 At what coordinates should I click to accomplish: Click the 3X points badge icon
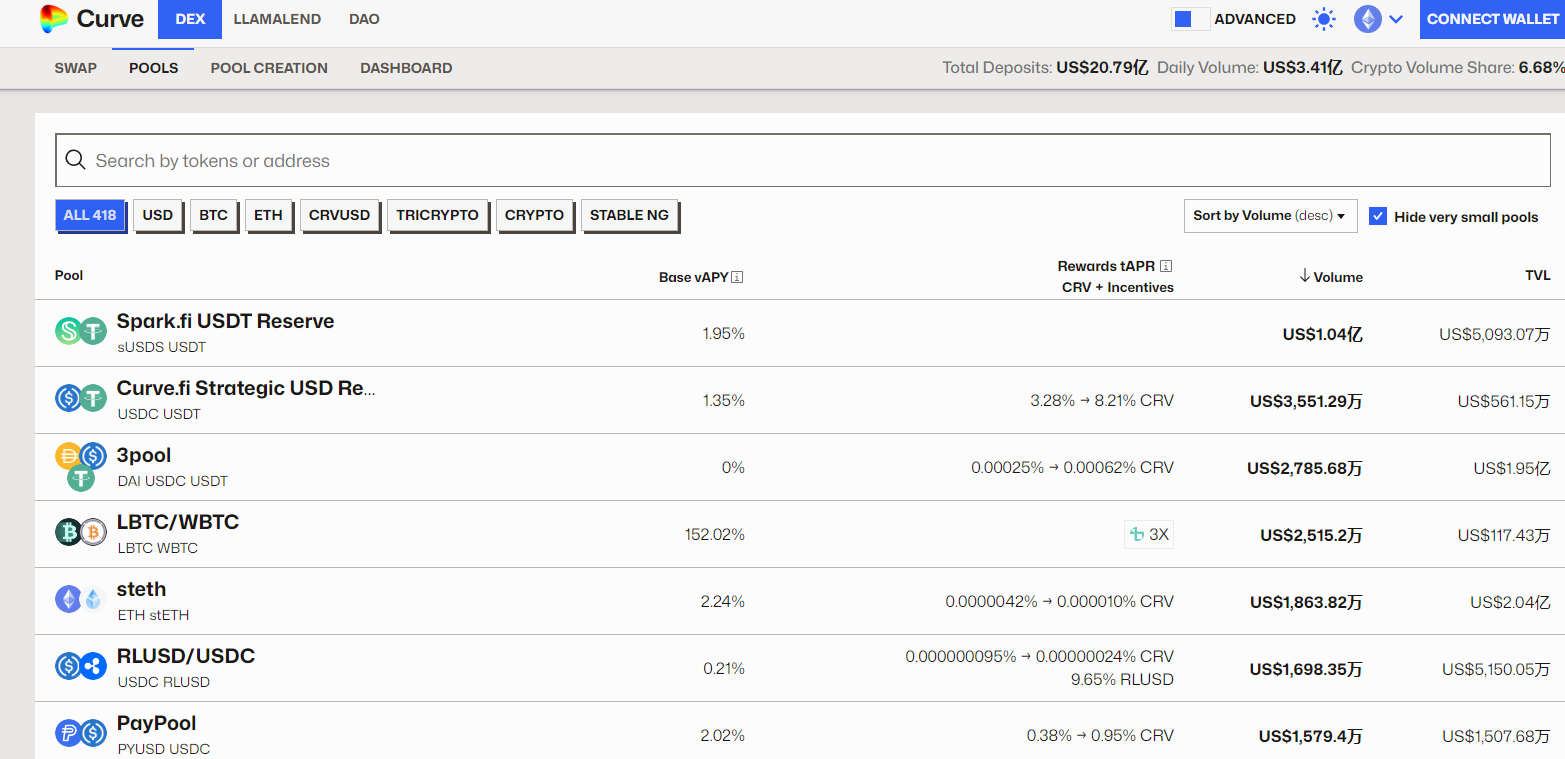pyautogui.click(x=1136, y=535)
